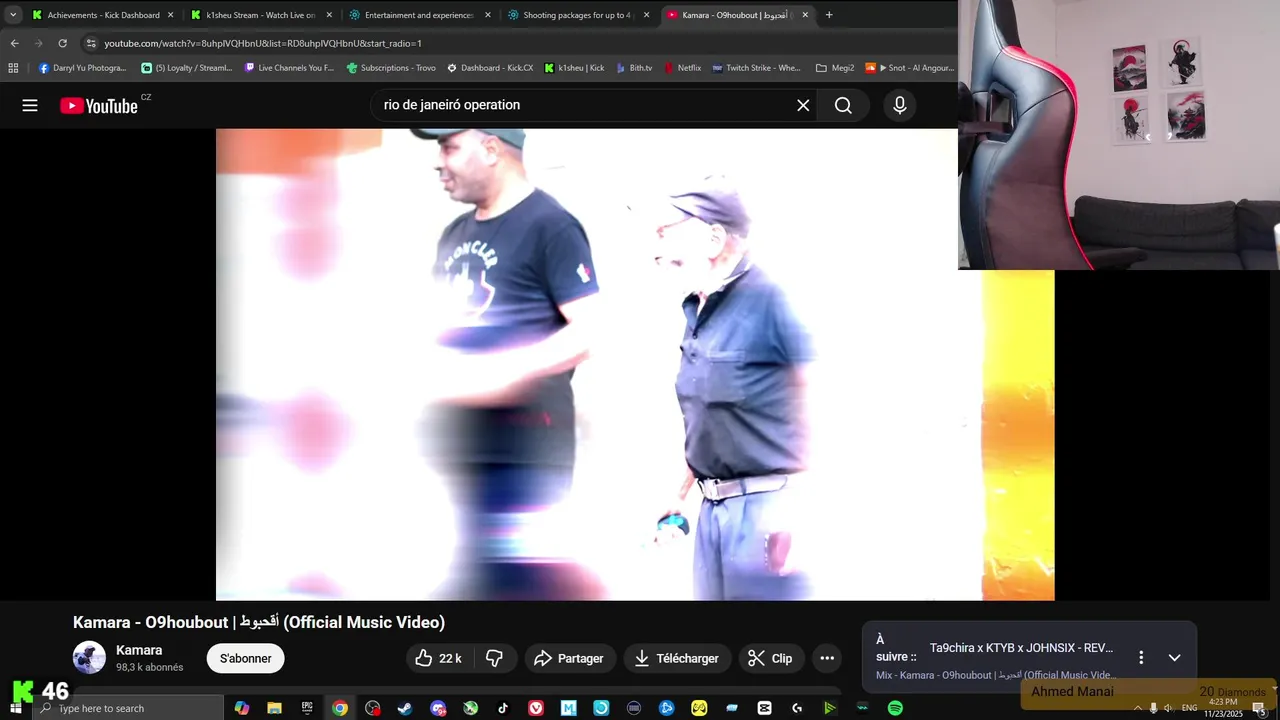The image size is (1280, 720).
Task: Open Darryl Yu Photogra... bookmark
Action: [82, 68]
